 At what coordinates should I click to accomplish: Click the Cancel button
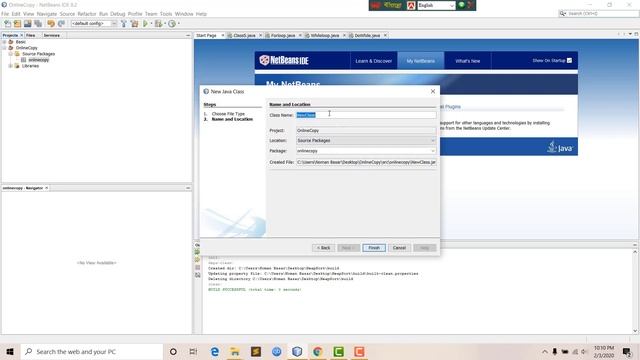tap(399, 248)
